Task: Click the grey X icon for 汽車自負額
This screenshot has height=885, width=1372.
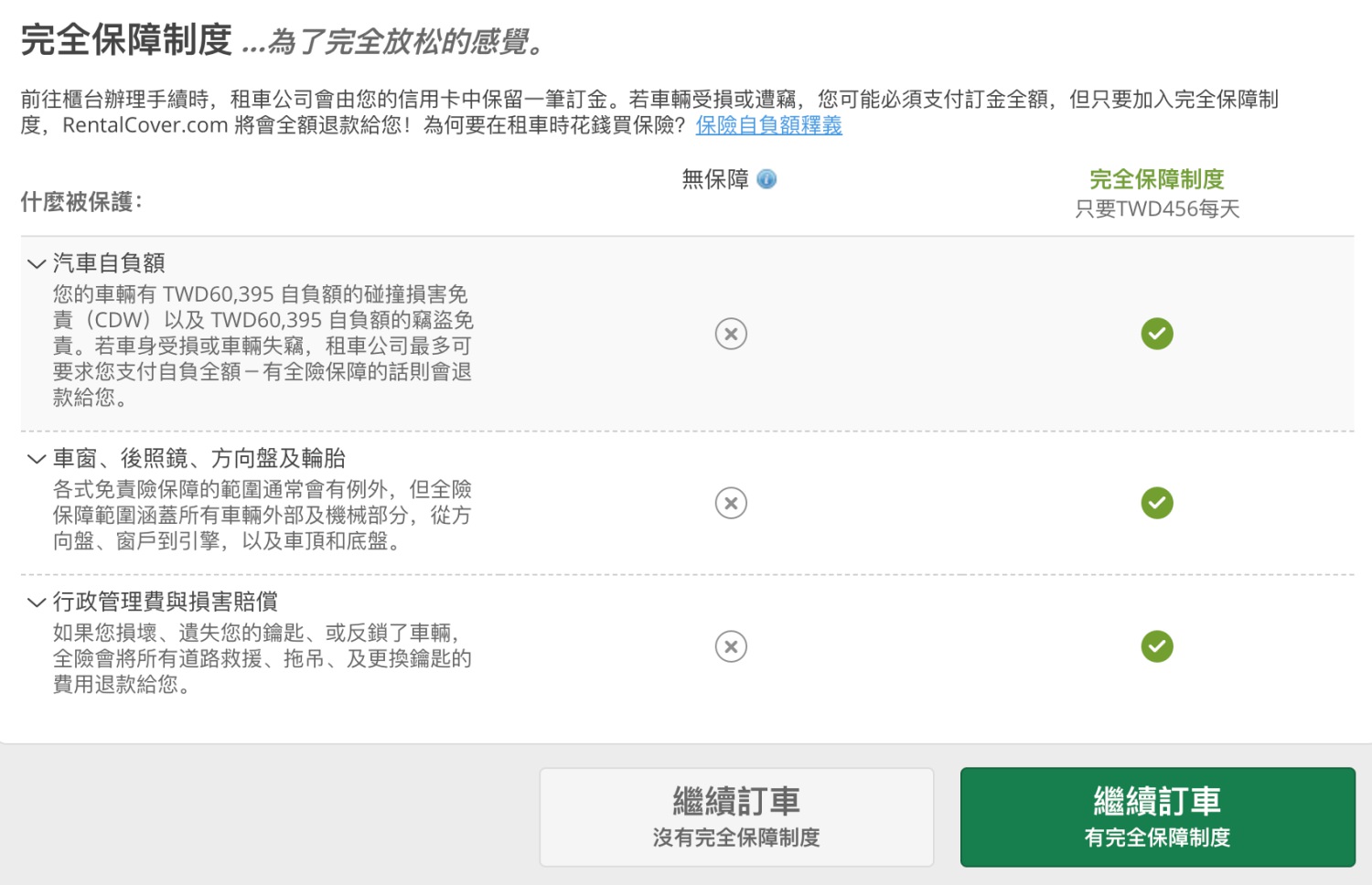Action: point(731,334)
